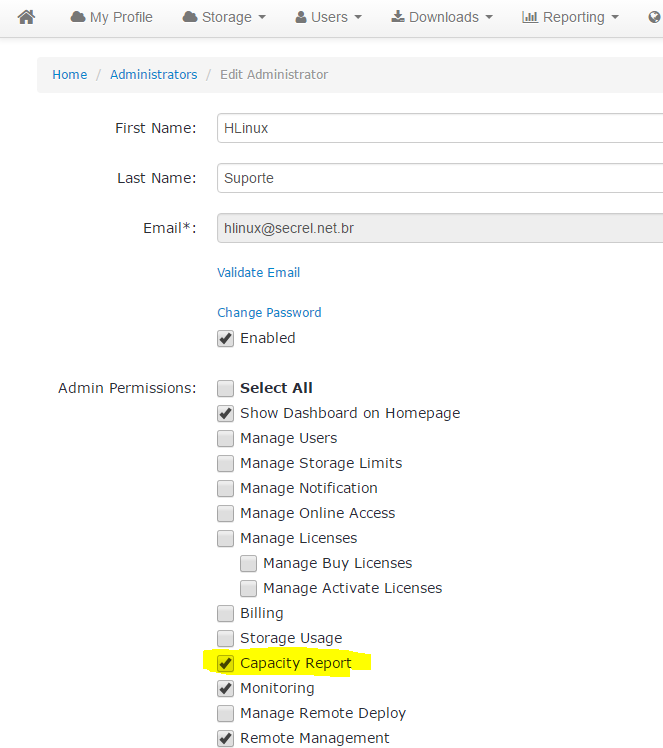Check the Manage Licenses checkbox
Viewport: 663px width, 748px height.
pos(226,539)
